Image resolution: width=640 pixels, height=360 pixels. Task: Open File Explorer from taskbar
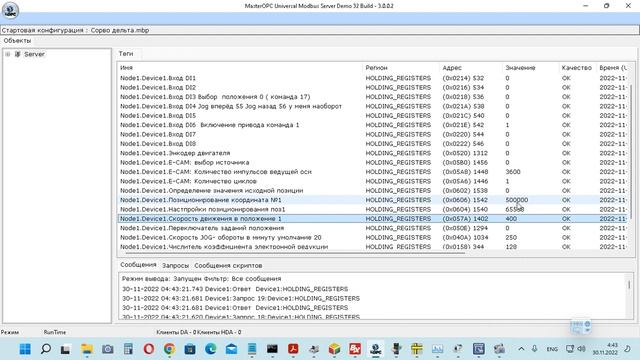[x=87, y=349]
